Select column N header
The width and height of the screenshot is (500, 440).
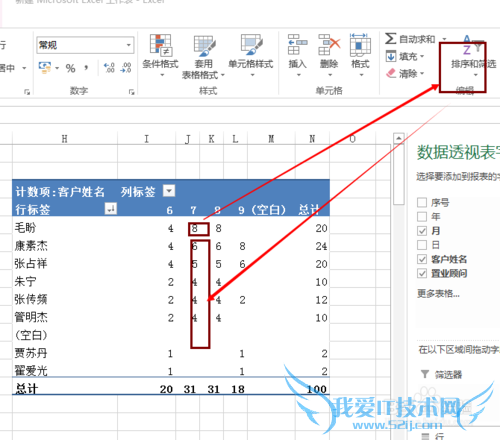click(312, 139)
